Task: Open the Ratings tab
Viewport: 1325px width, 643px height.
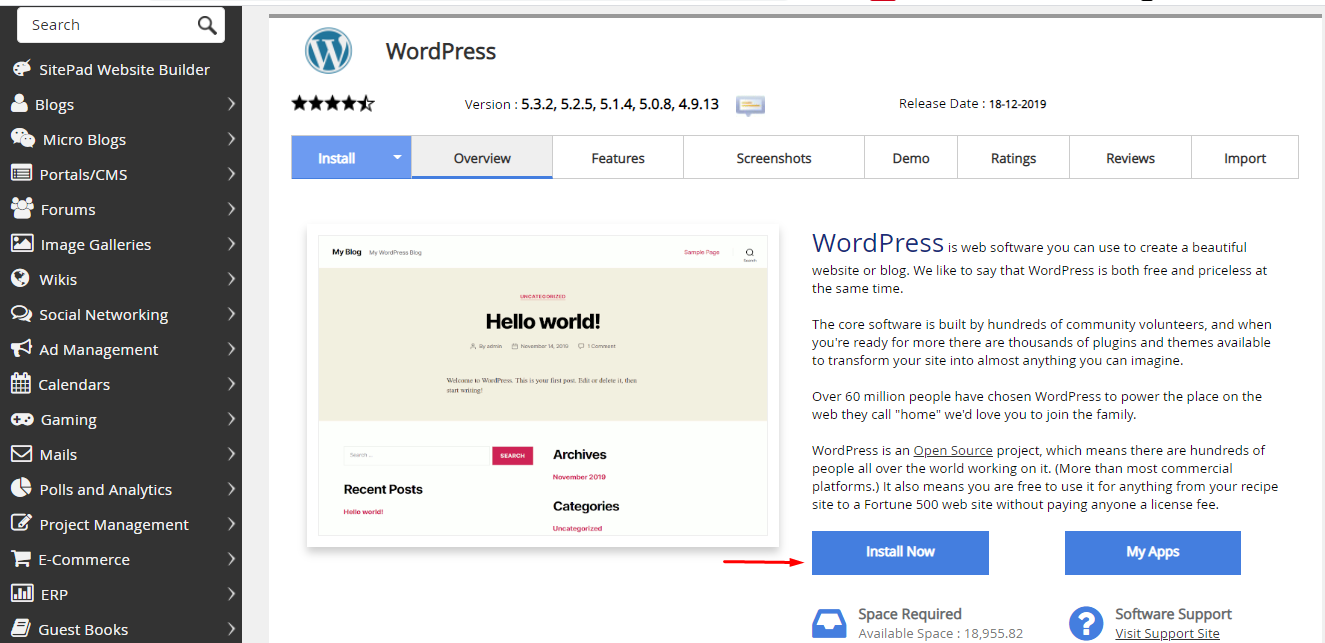Action: tap(1013, 158)
